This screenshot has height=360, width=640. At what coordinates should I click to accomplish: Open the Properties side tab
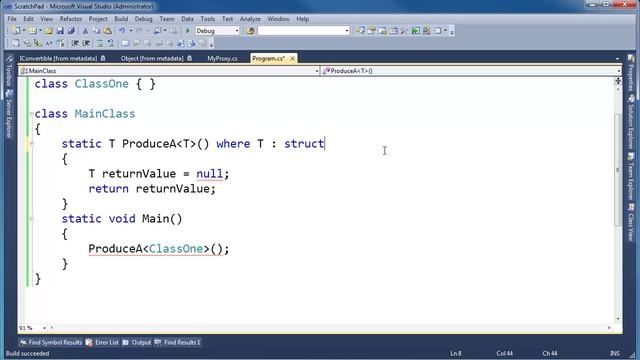(x=631, y=73)
